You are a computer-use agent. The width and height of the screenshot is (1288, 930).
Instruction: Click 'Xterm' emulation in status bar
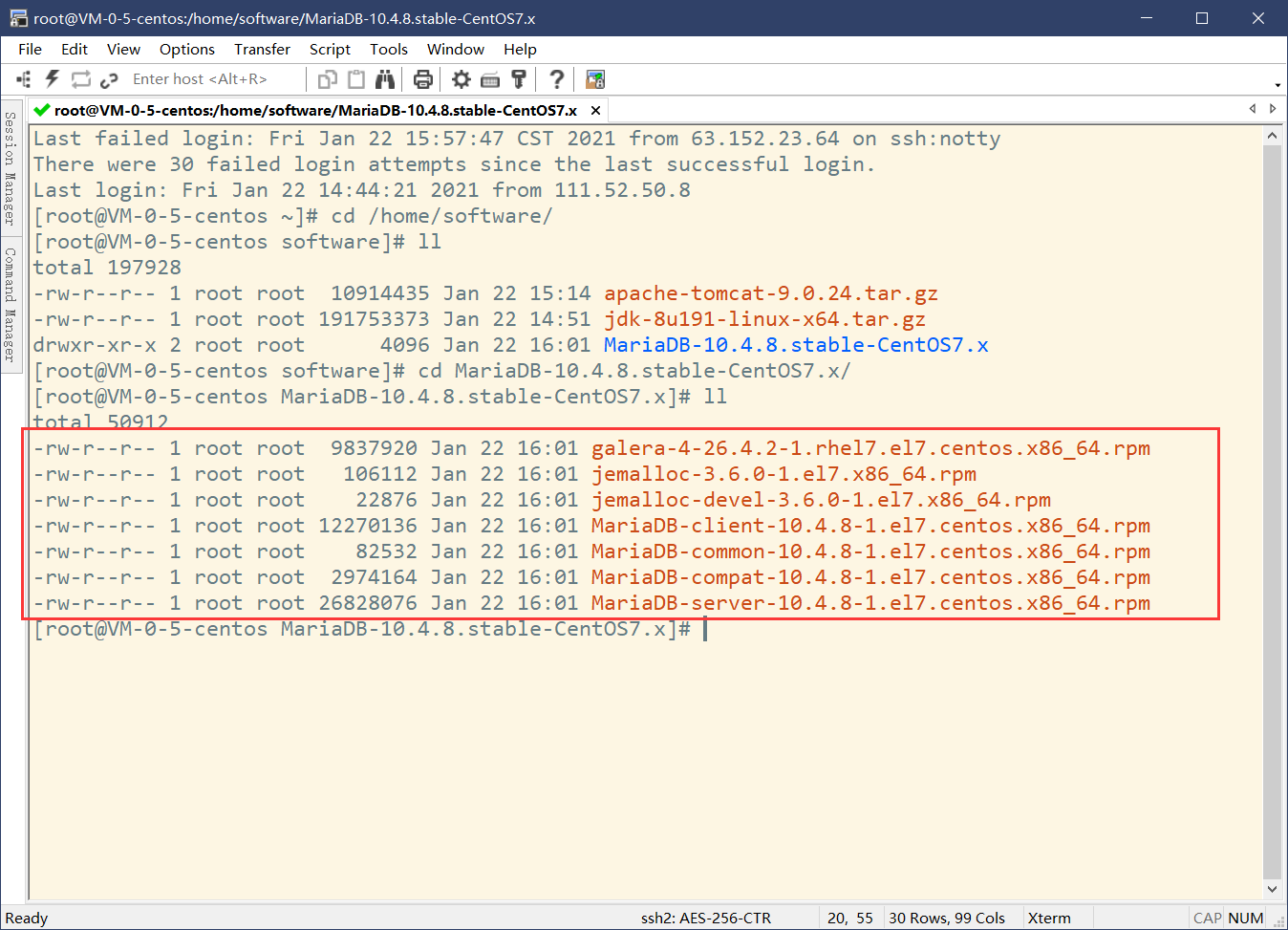click(1049, 918)
